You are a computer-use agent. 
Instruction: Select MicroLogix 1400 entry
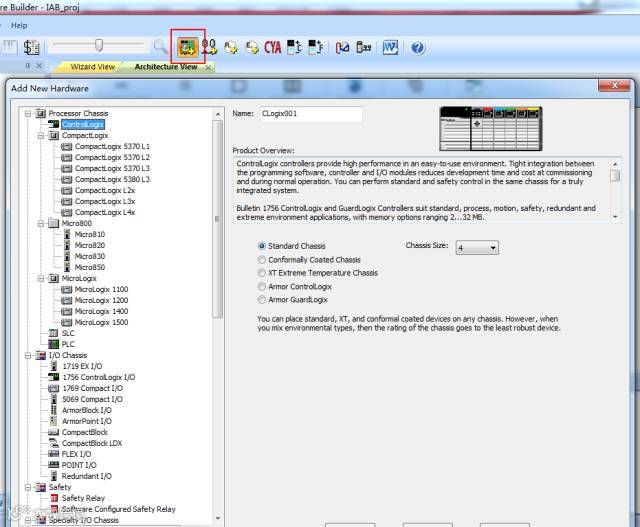click(x=101, y=311)
